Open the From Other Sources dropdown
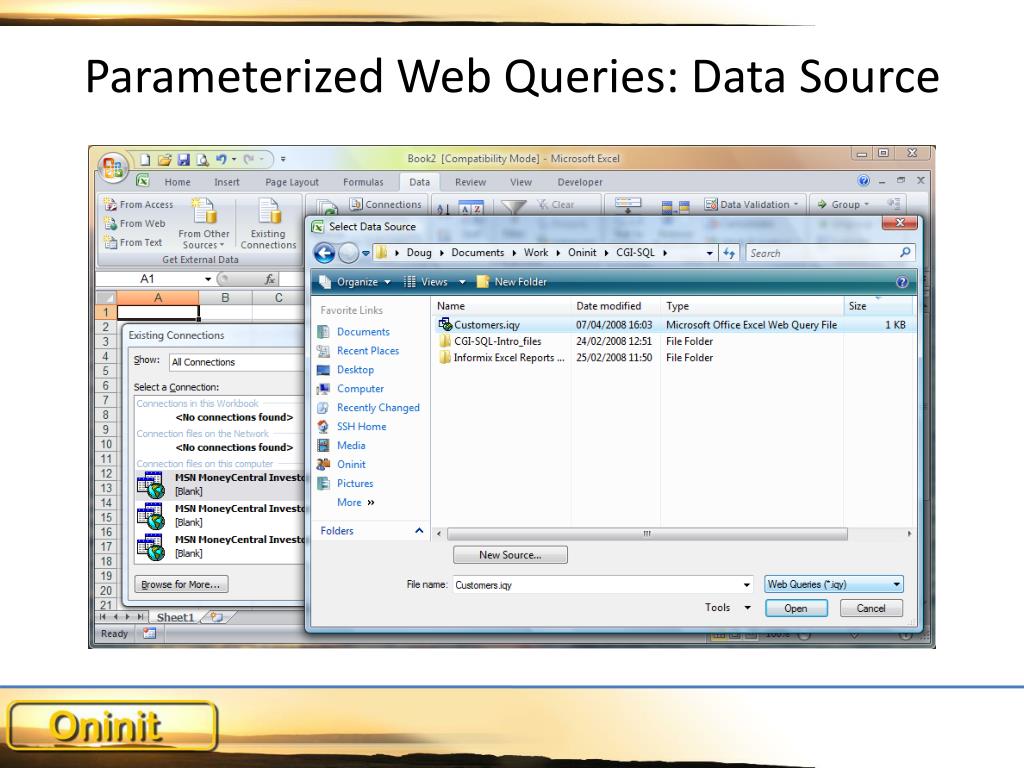1024x768 pixels. coord(204,224)
